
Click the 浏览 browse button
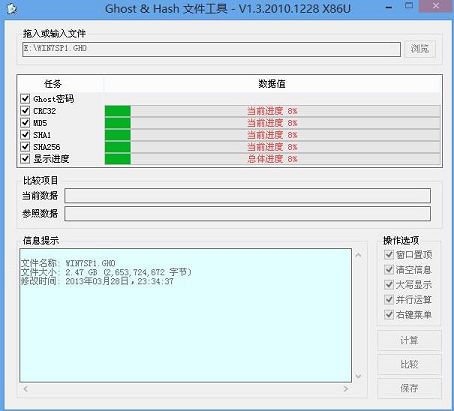(x=420, y=49)
